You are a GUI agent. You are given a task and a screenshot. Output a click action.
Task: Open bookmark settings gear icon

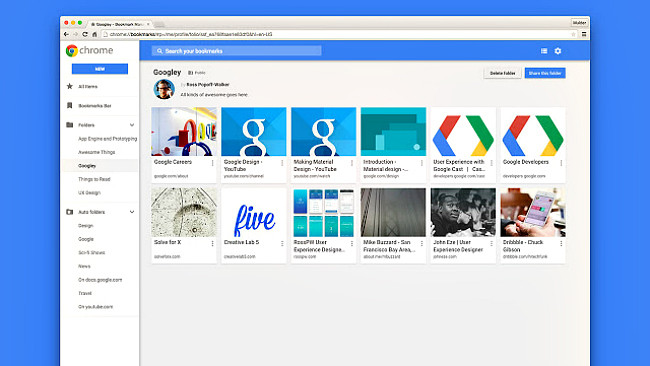pos(558,51)
